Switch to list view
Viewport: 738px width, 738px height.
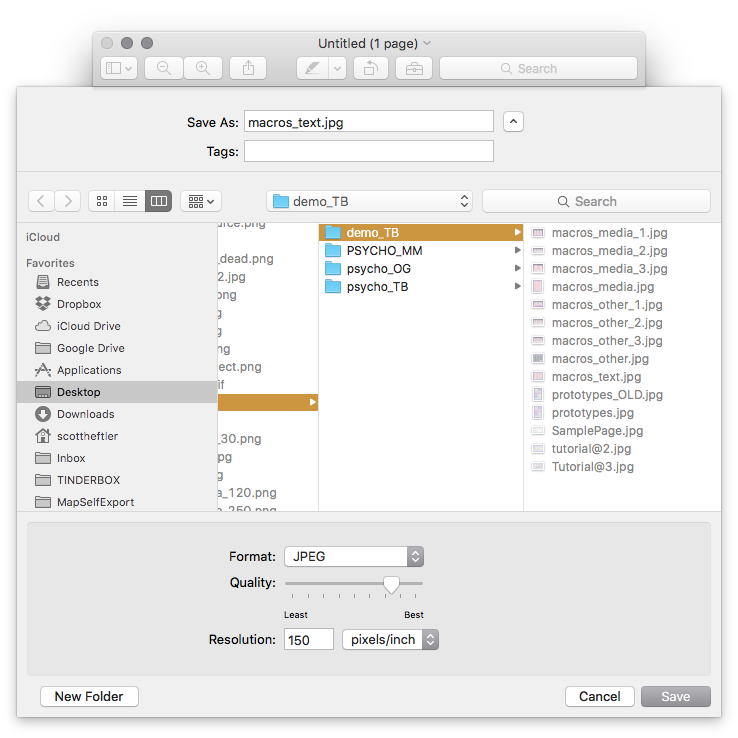tap(130, 201)
